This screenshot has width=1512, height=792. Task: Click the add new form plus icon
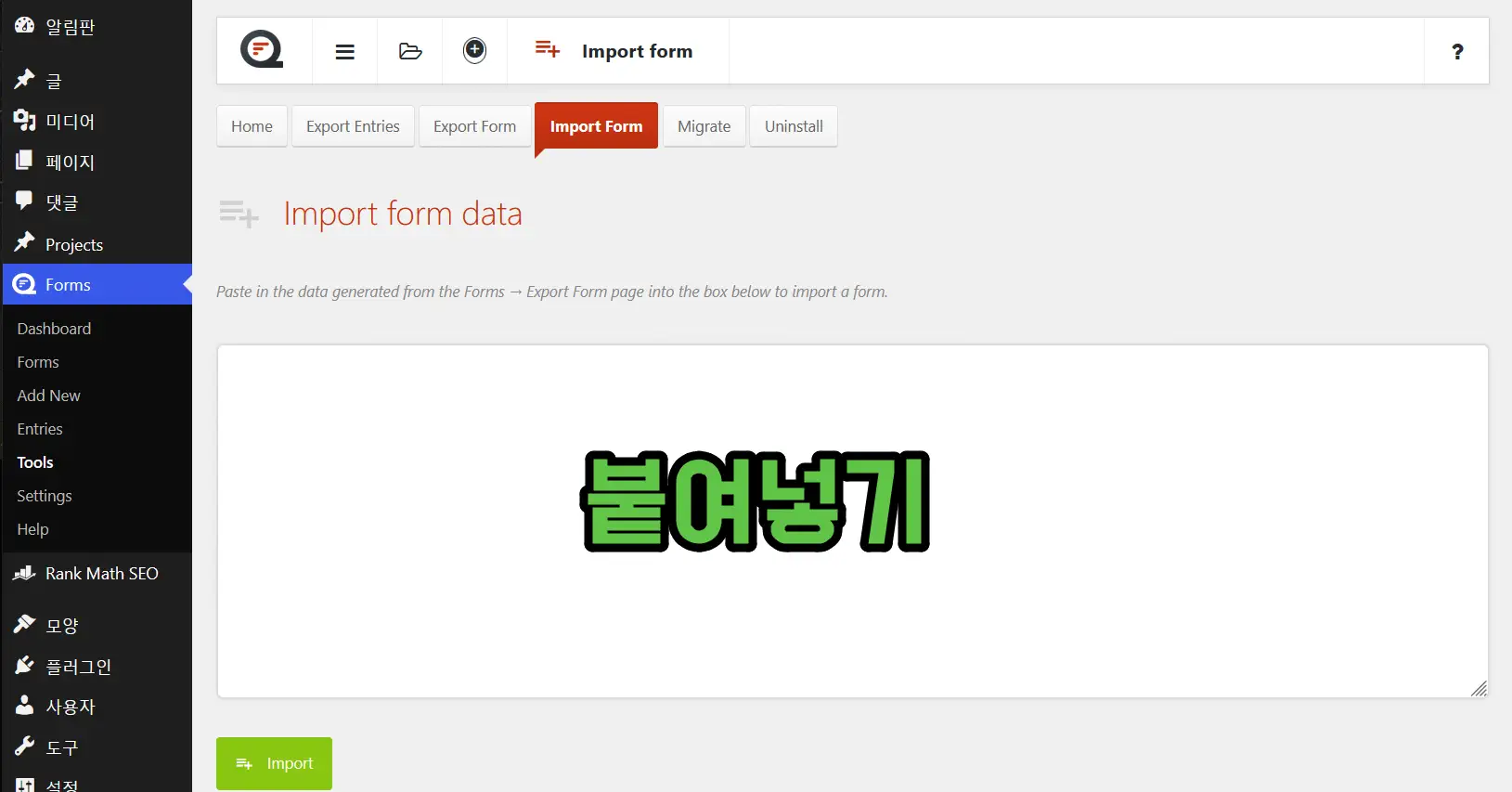(474, 50)
